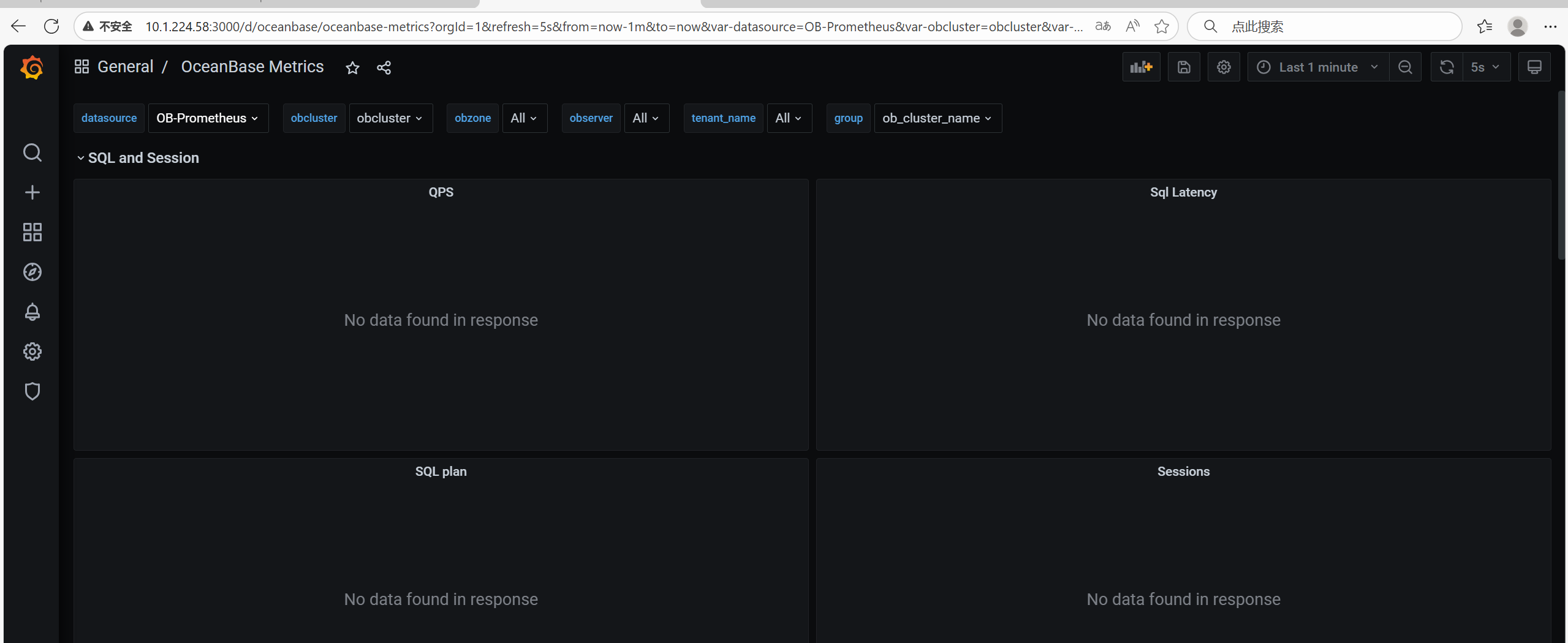This screenshot has height=643, width=1568.
Task: Click the Create plus icon in sidebar
Action: point(32,192)
